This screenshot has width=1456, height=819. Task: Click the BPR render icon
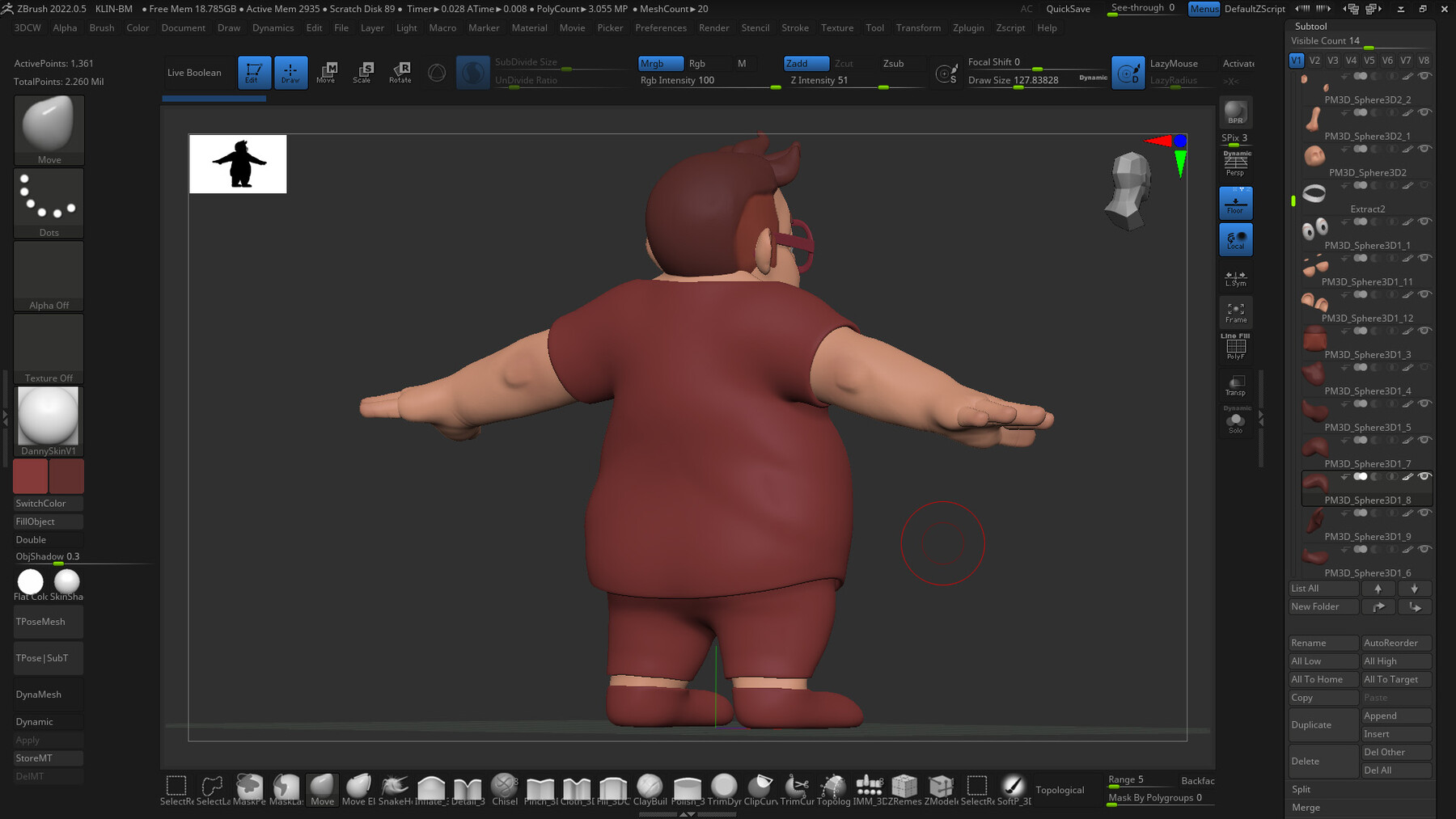click(x=1235, y=112)
